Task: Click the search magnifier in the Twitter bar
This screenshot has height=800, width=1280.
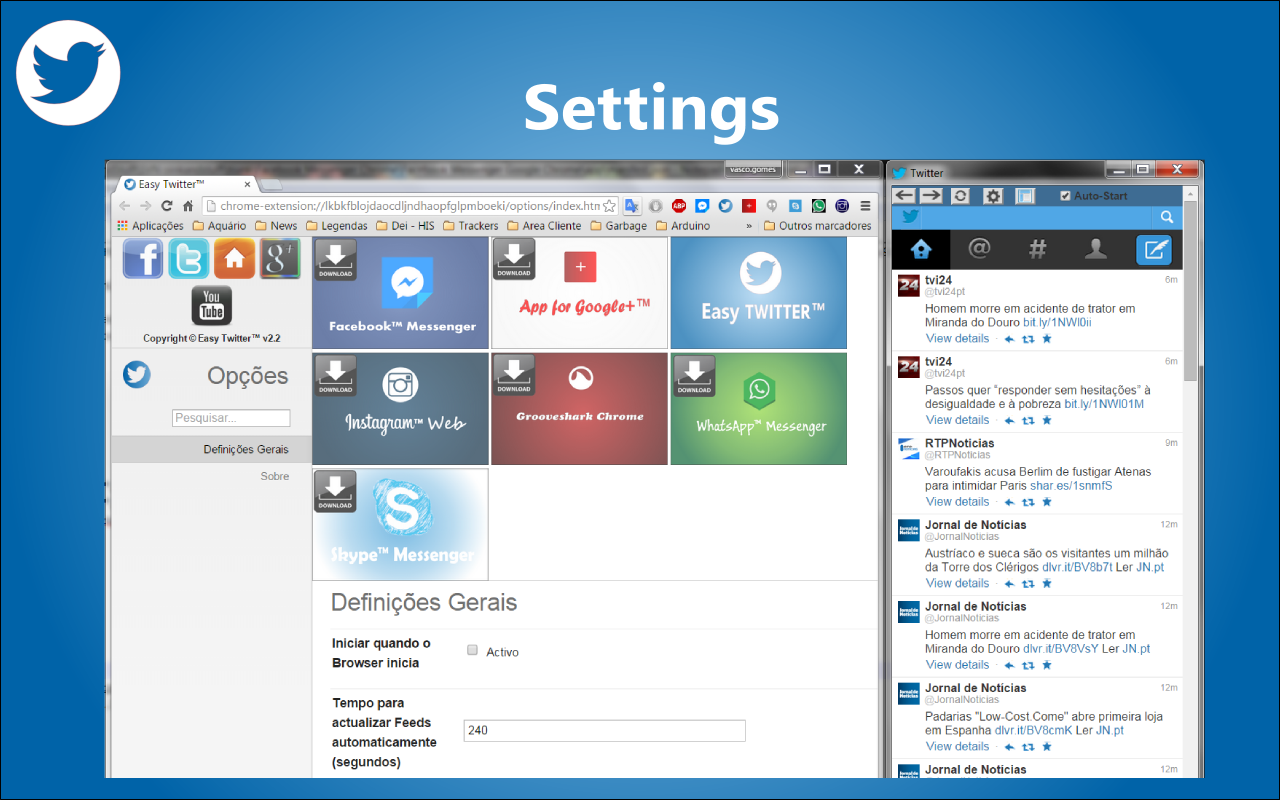Action: click(x=1166, y=217)
